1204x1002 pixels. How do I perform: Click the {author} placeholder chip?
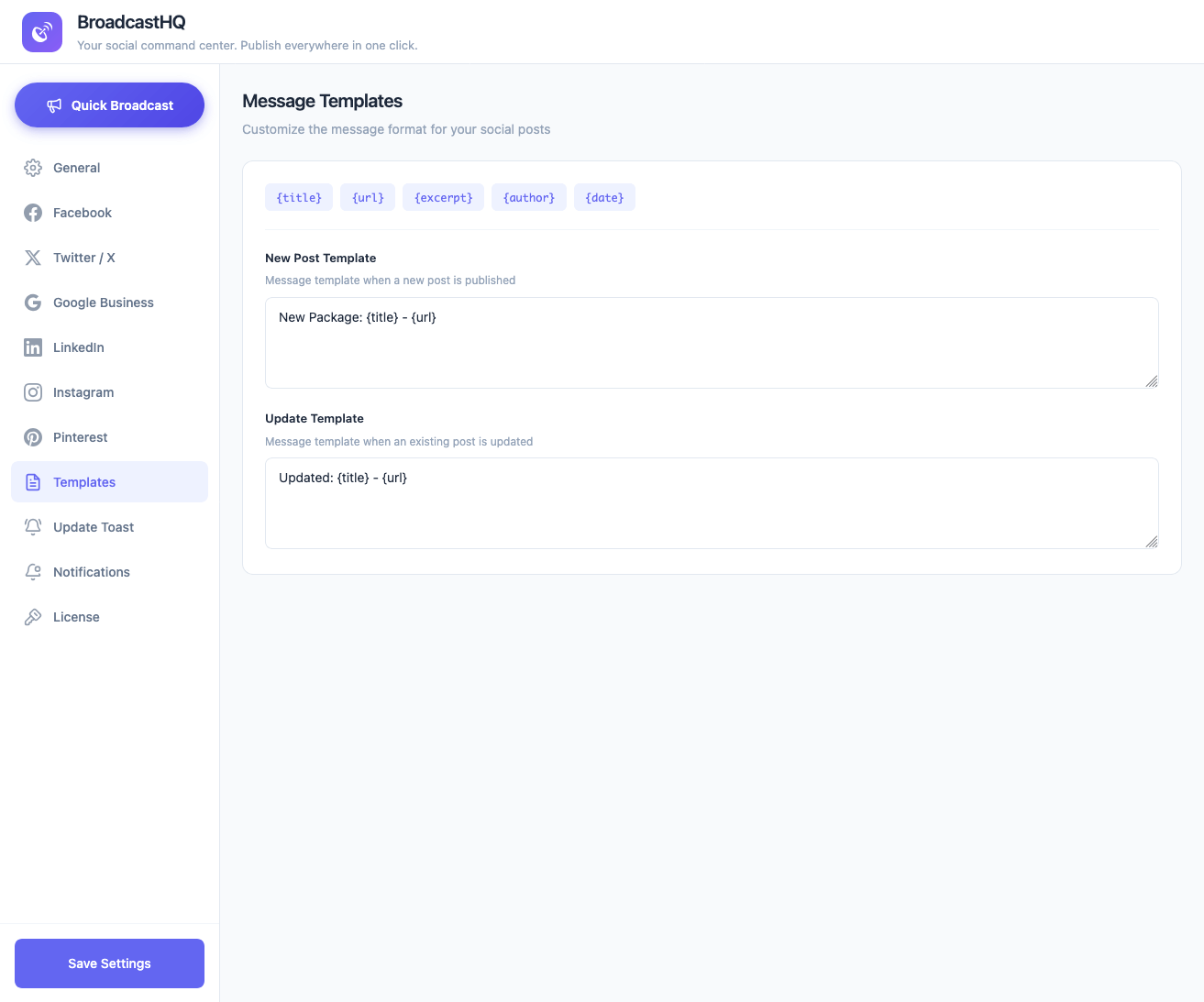(x=529, y=198)
